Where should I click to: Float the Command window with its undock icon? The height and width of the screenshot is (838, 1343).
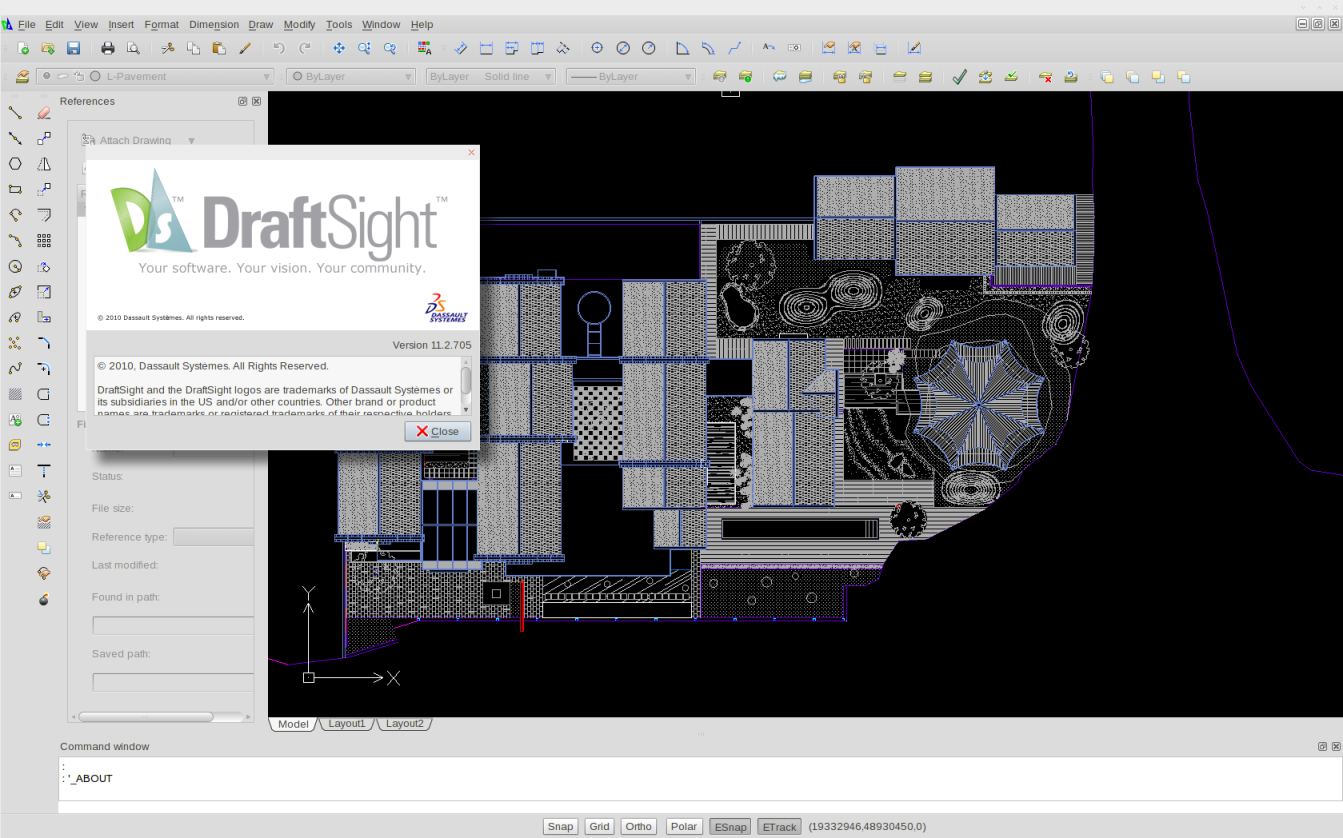click(x=1322, y=746)
